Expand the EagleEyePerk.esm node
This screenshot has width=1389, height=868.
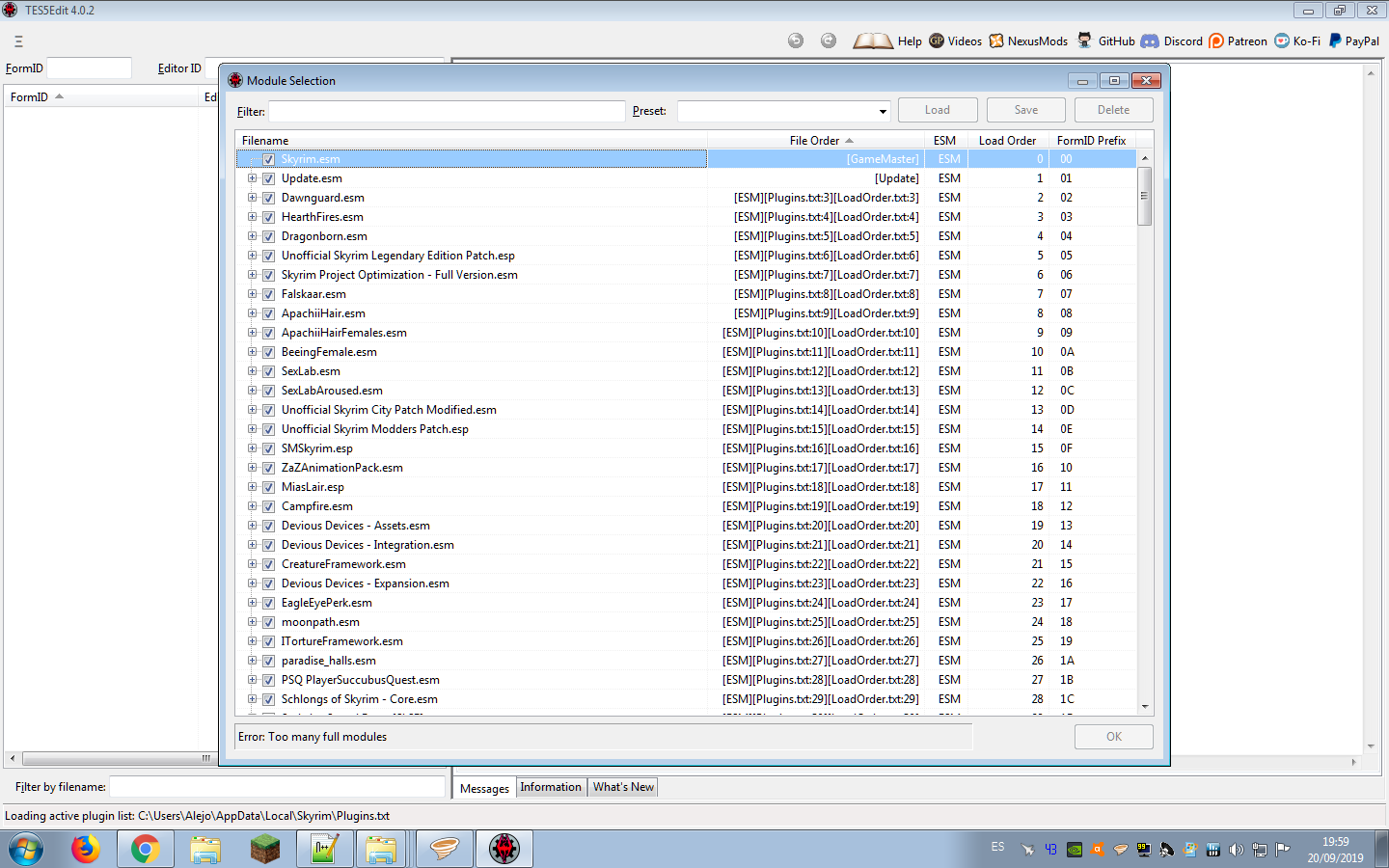252,603
